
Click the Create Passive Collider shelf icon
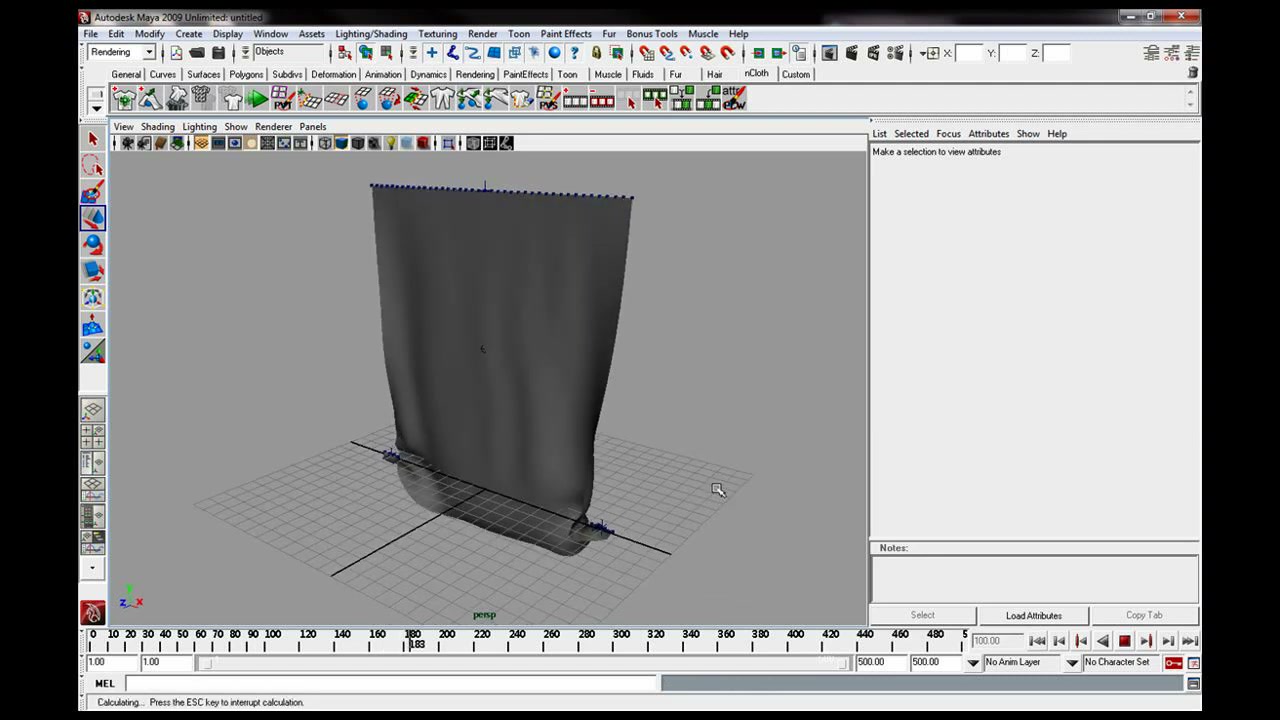coord(150,98)
